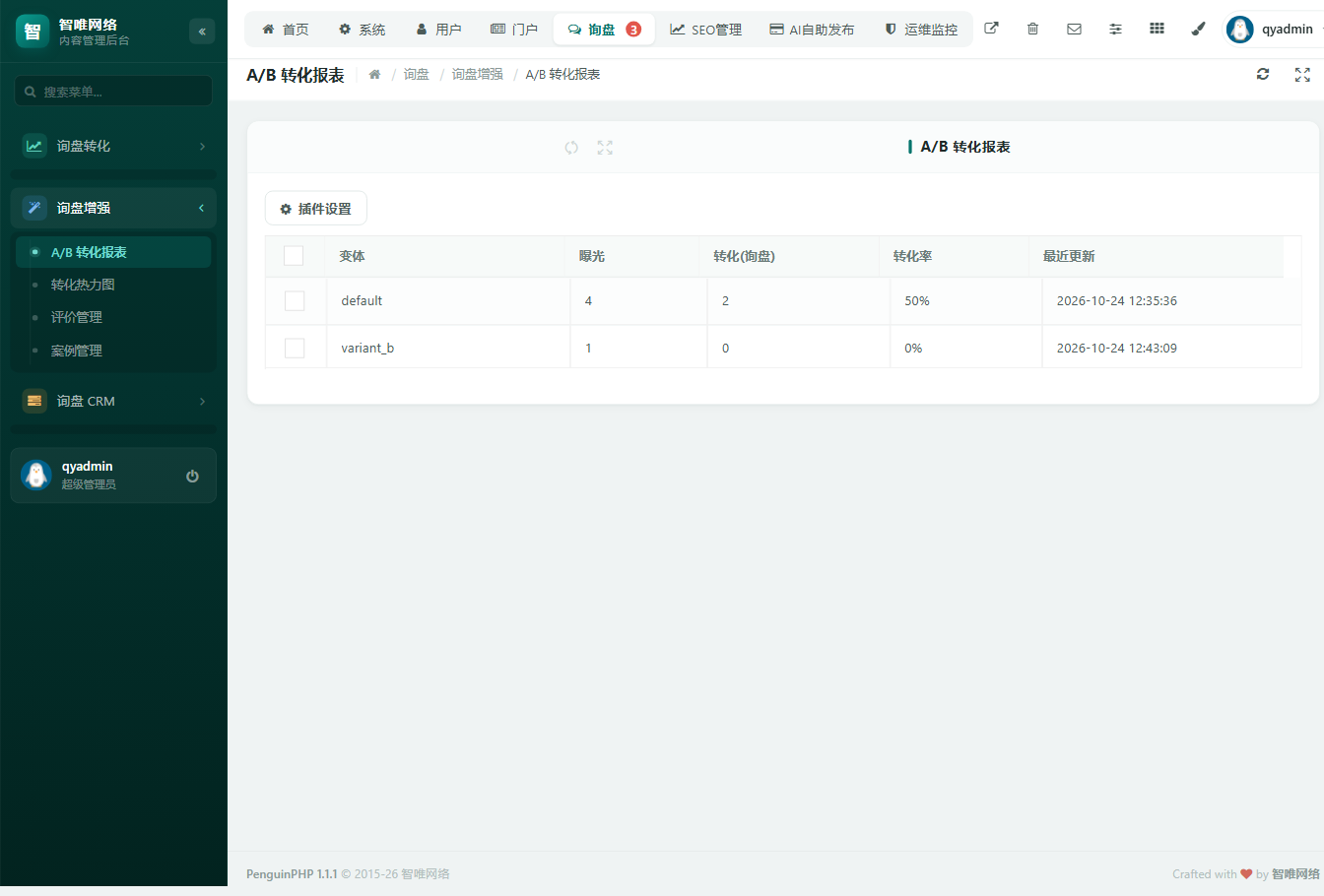This screenshot has height=896, width=1324.
Task: Open the 用户 top tab
Action: 438,30
